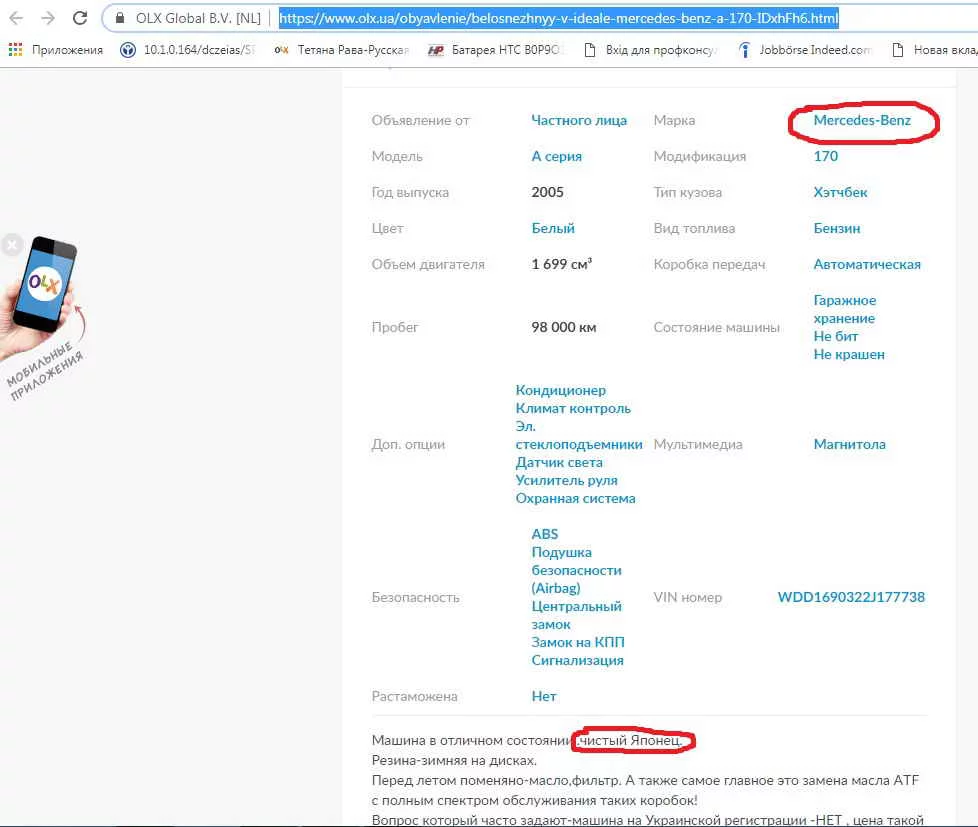Click the OLX Global B.V. [NL] certificate label

tap(198, 18)
